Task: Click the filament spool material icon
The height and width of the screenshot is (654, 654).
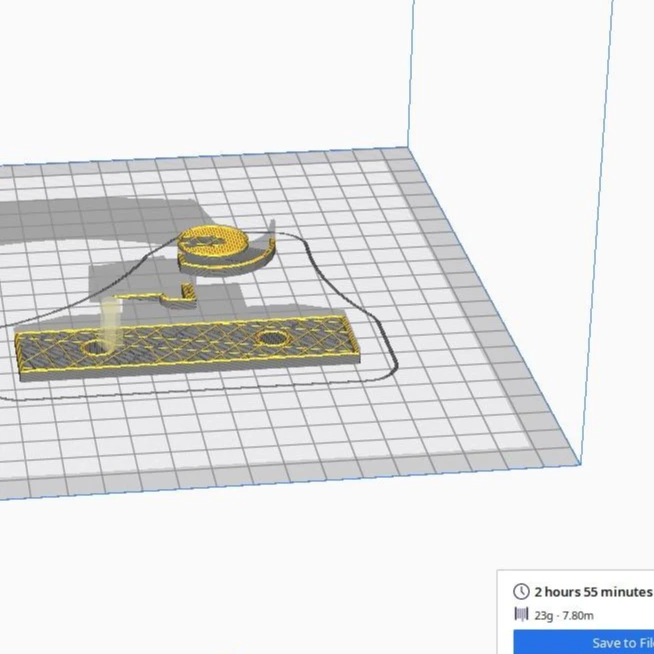Action: [x=521, y=614]
